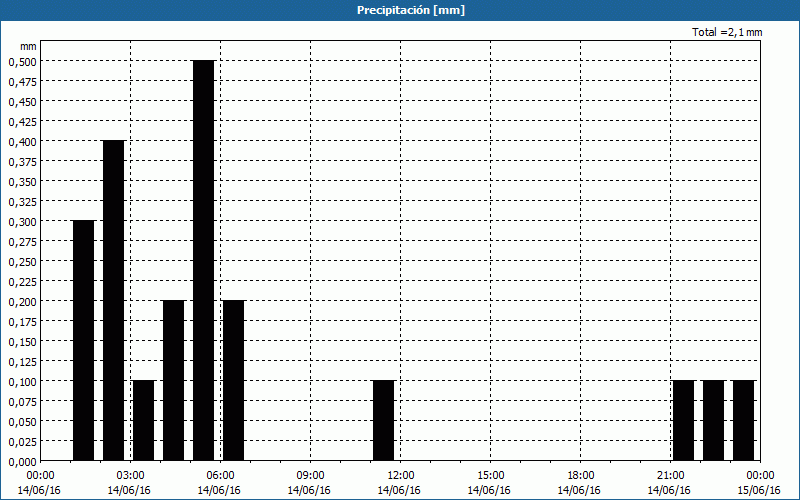Click the 0,150 y-axis label
Image resolution: width=800 pixels, height=500 pixels.
pos(22,342)
